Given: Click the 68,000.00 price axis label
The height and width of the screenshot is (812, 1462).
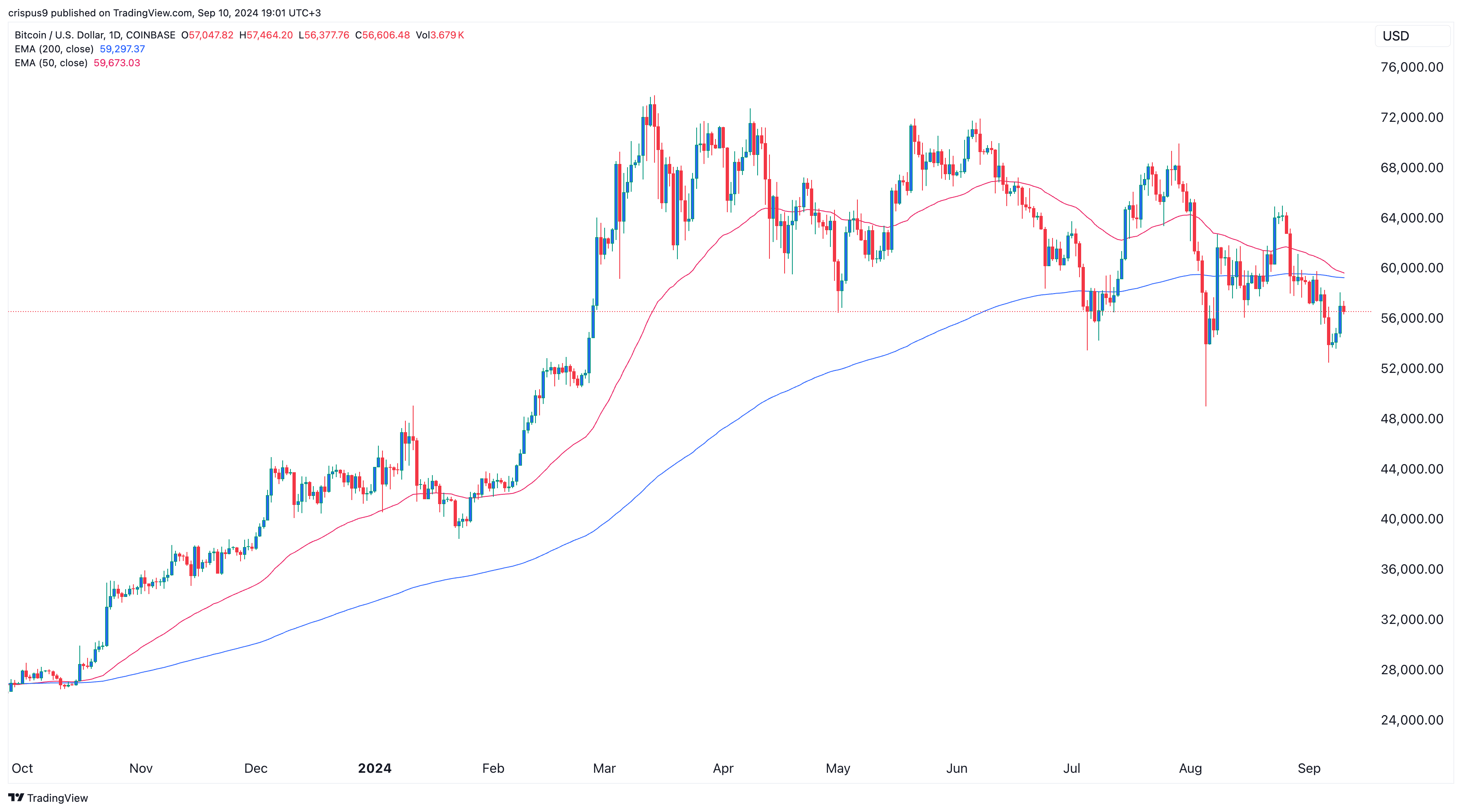Looking at the screenshot, I should 1412,167.
